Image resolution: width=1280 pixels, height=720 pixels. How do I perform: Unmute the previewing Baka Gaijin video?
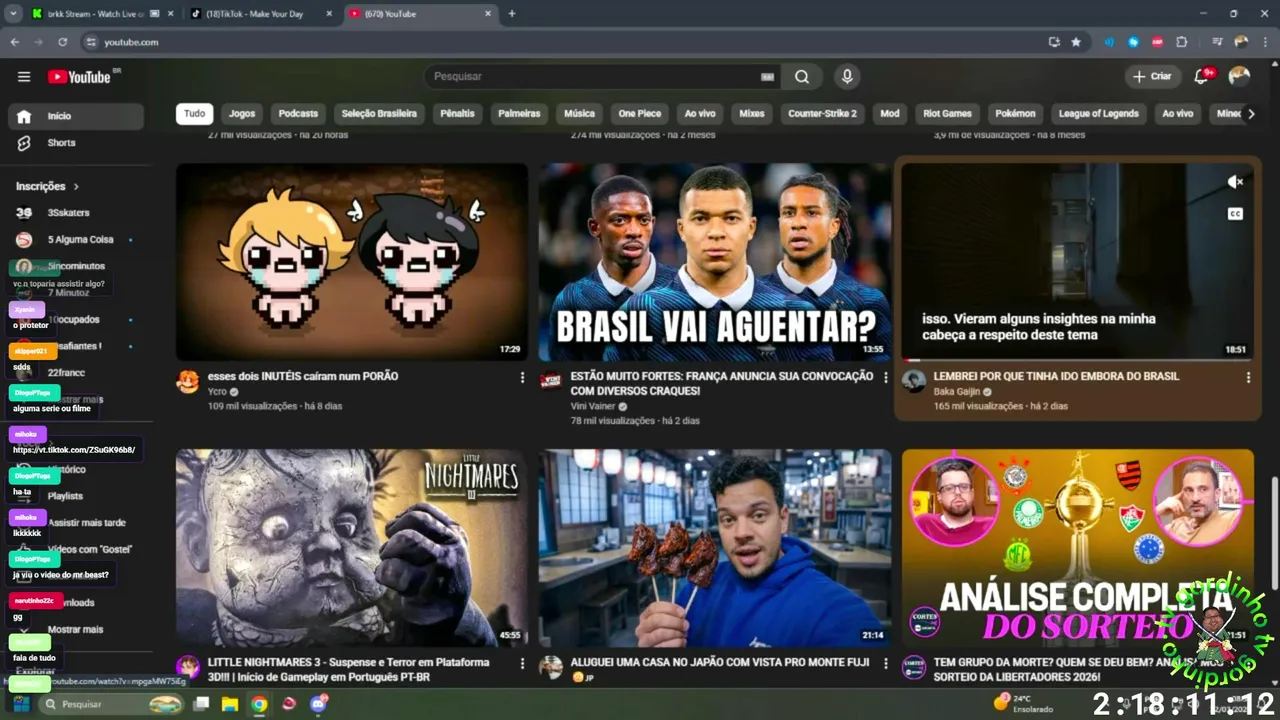click(1235, 182)
